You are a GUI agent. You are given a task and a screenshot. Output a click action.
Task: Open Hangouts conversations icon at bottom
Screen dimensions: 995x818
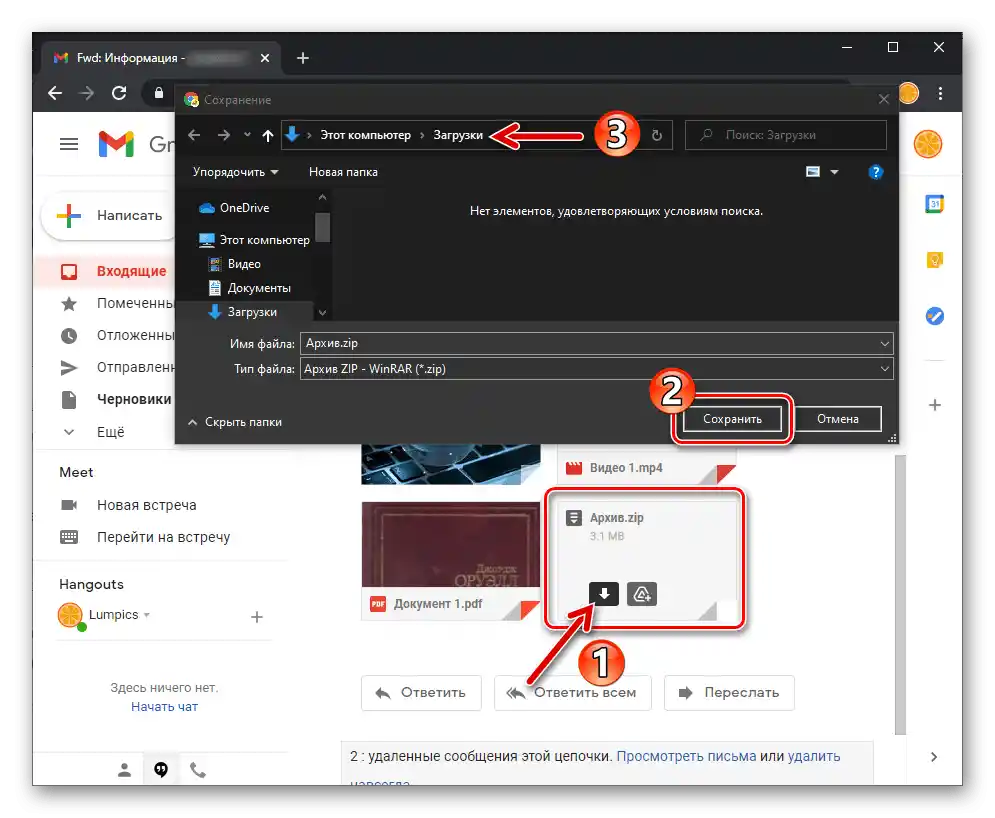(x=161, y=770)
